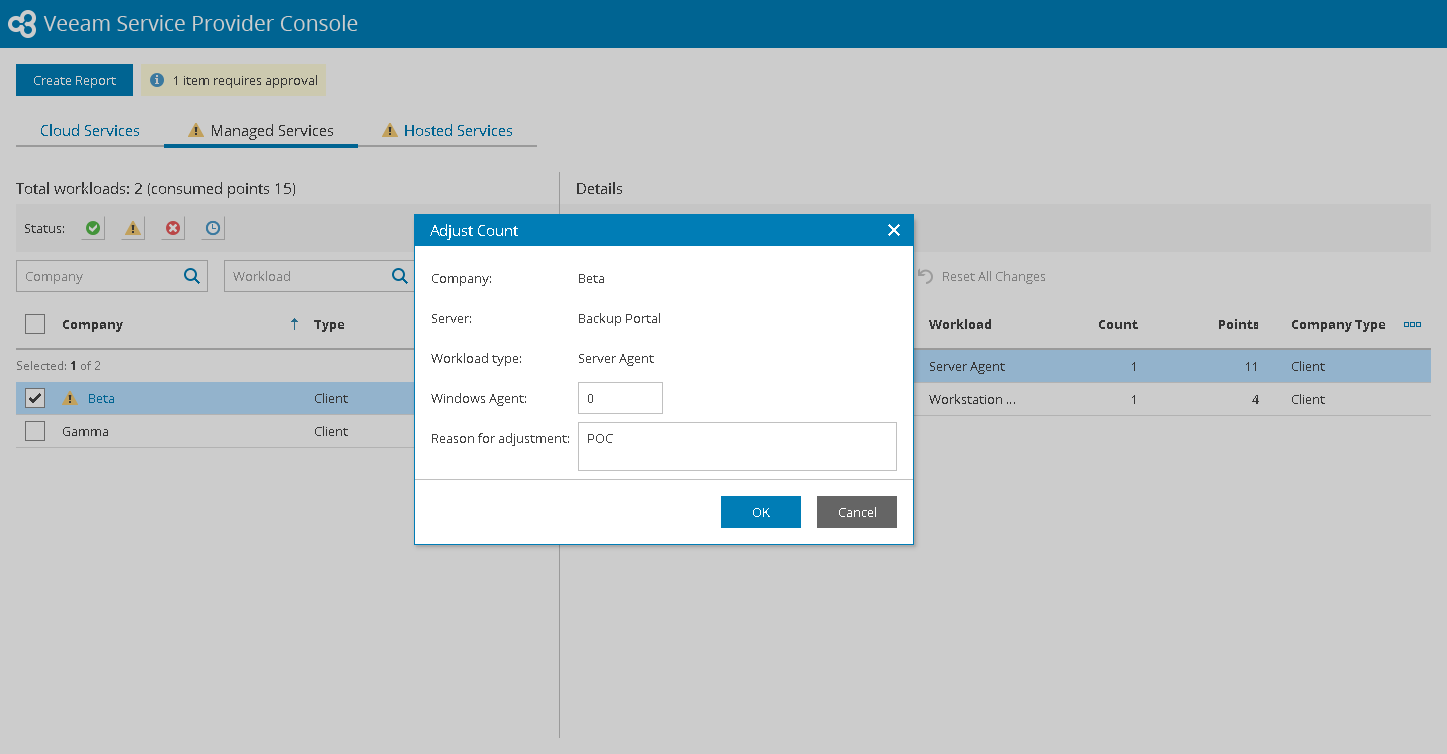Image resolution: width=1447 pixels, height=754 pixels.
Task: Click the warning icon next to Beta
Action: click(70, 399)
